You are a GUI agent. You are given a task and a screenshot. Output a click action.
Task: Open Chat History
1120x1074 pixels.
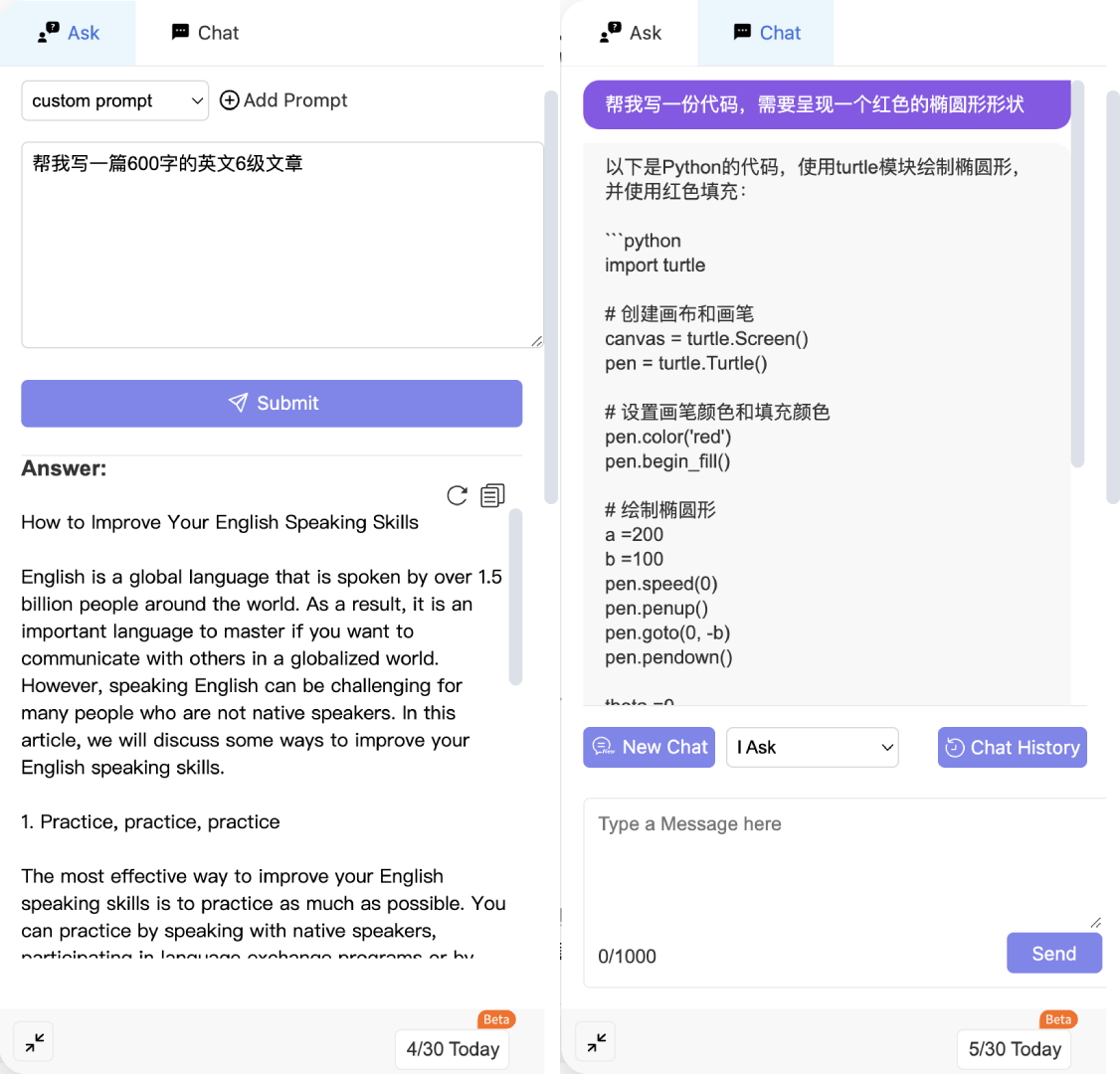tap(1012, 748)
